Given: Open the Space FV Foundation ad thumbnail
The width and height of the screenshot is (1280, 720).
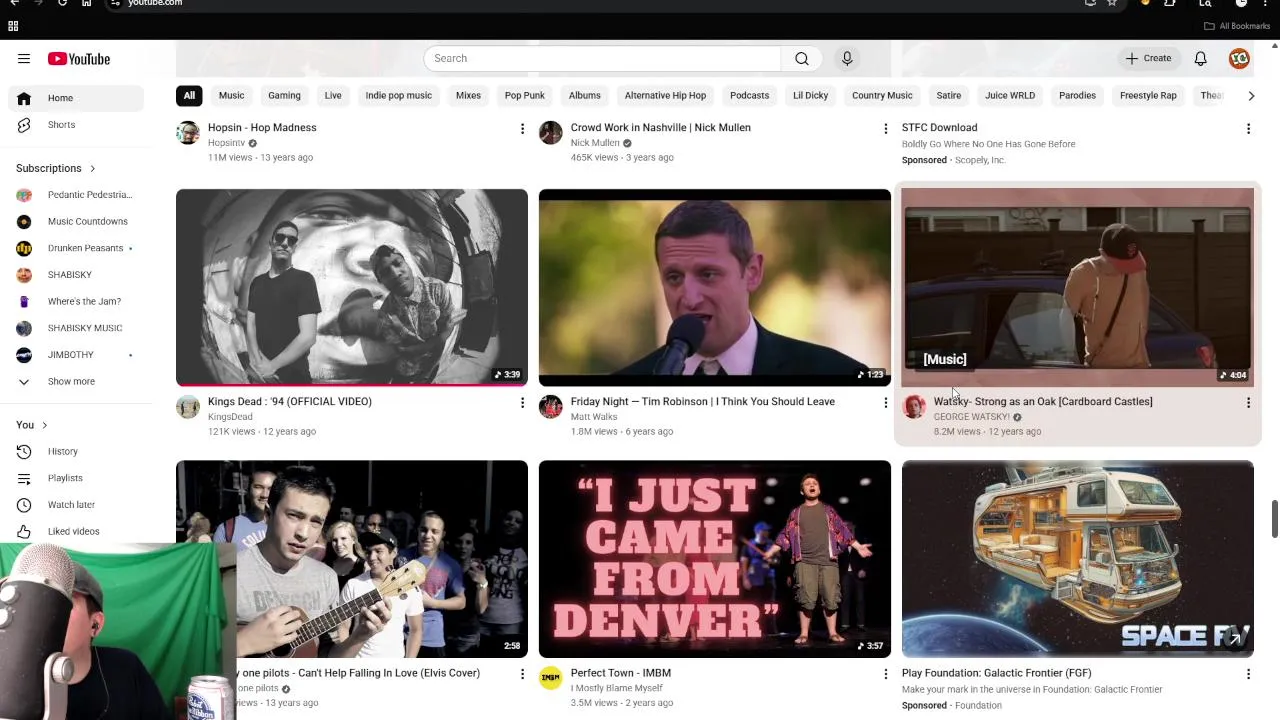Looking at the screenshot, I should [x=1078, y=559].
